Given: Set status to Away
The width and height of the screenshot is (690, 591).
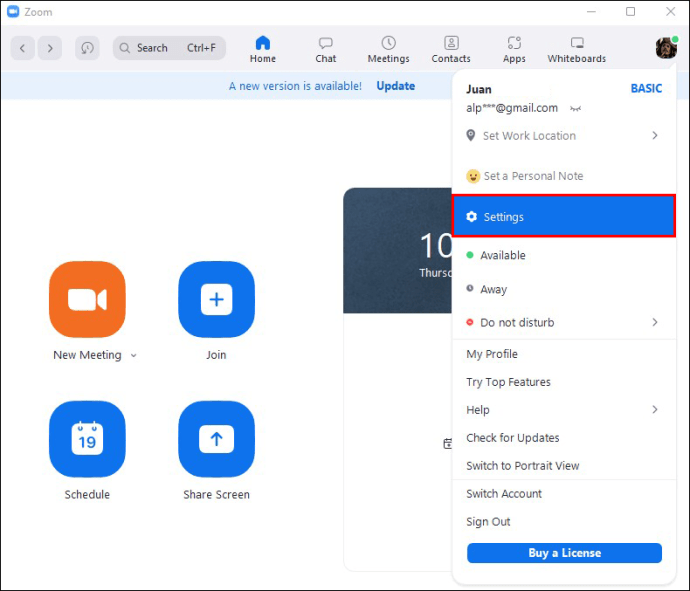Looking at the screenshot, I should coord(493,289).
